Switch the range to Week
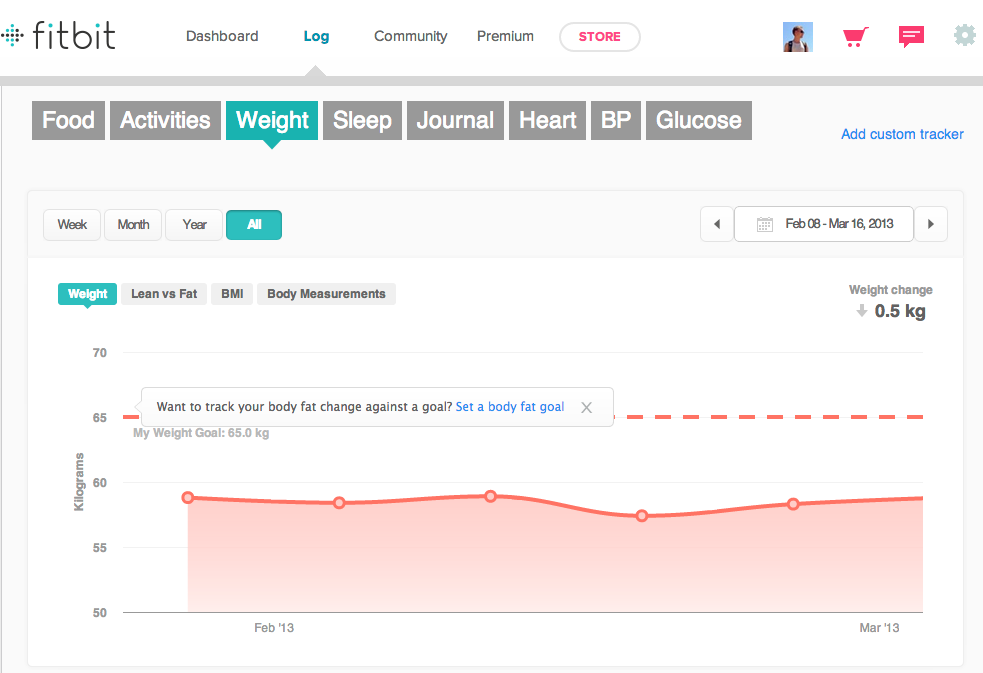This screenshot has width=983, height=673. (72, 225)
